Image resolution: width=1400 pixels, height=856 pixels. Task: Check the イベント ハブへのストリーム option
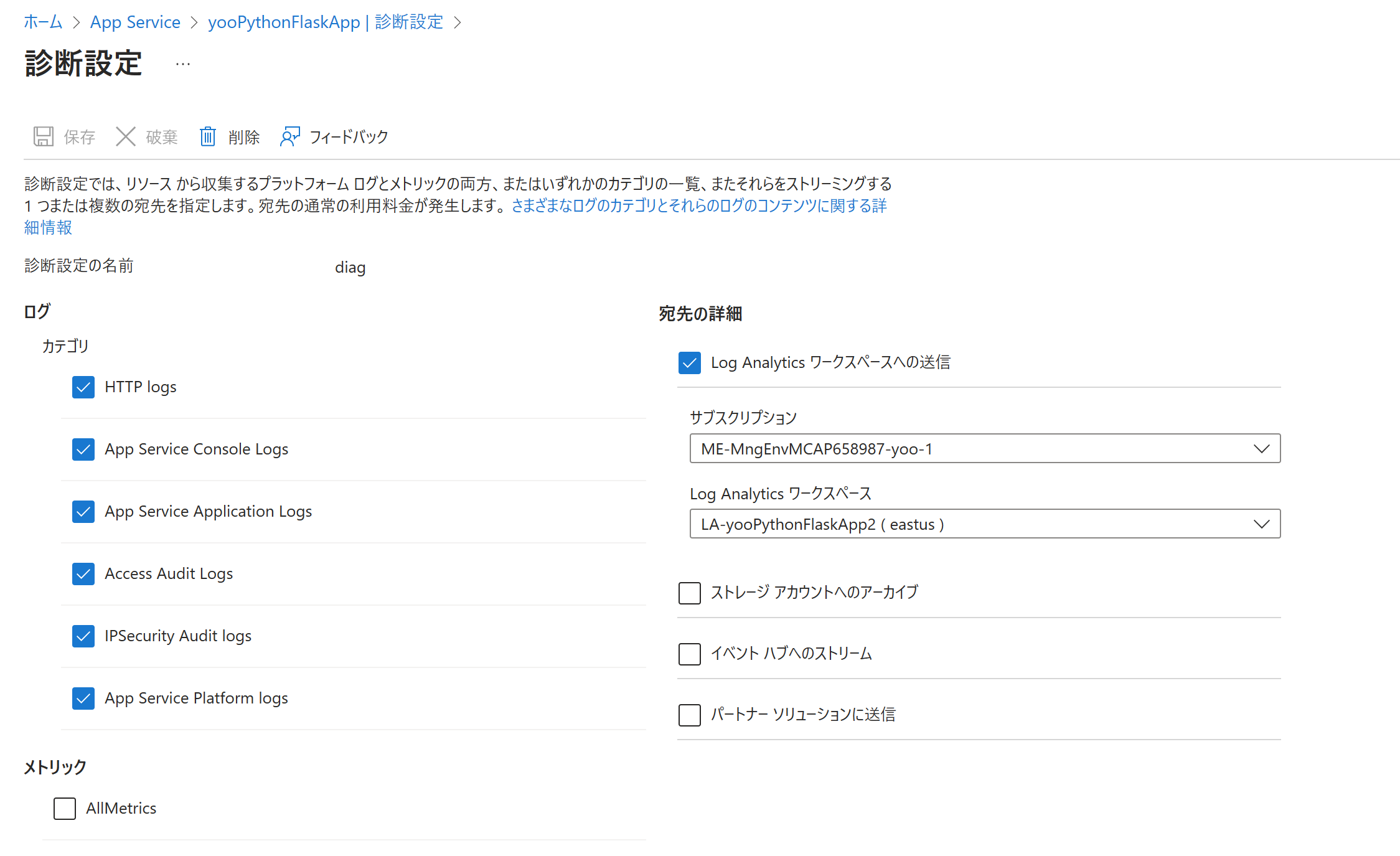[x=689, y=654]
